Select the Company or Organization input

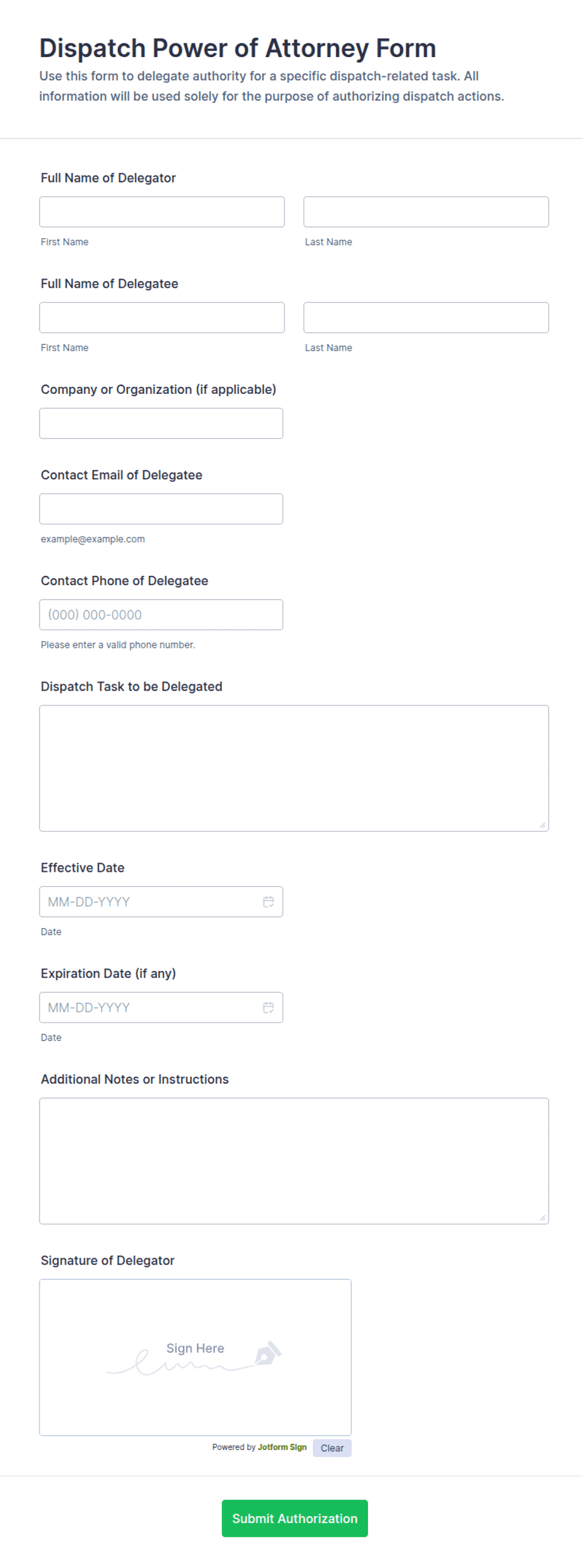(161, 423)
